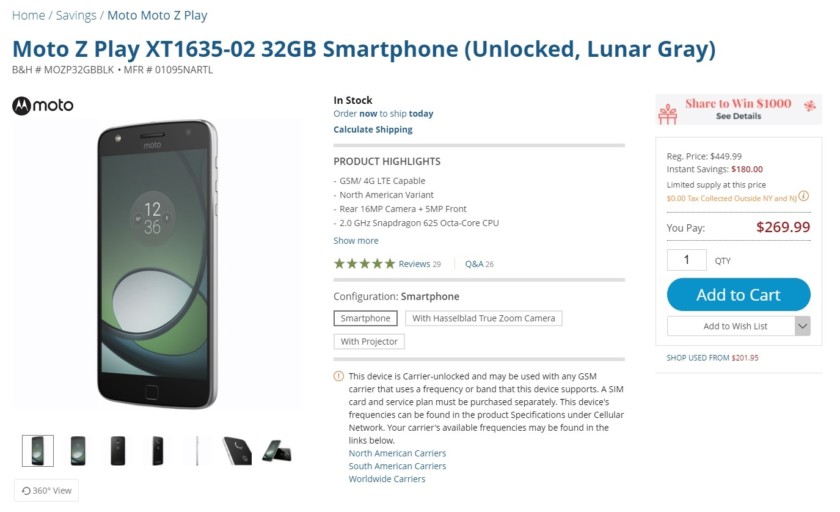Open the 360° View rotate icon button
Screen dimensions: 840x512
[46, 490]
